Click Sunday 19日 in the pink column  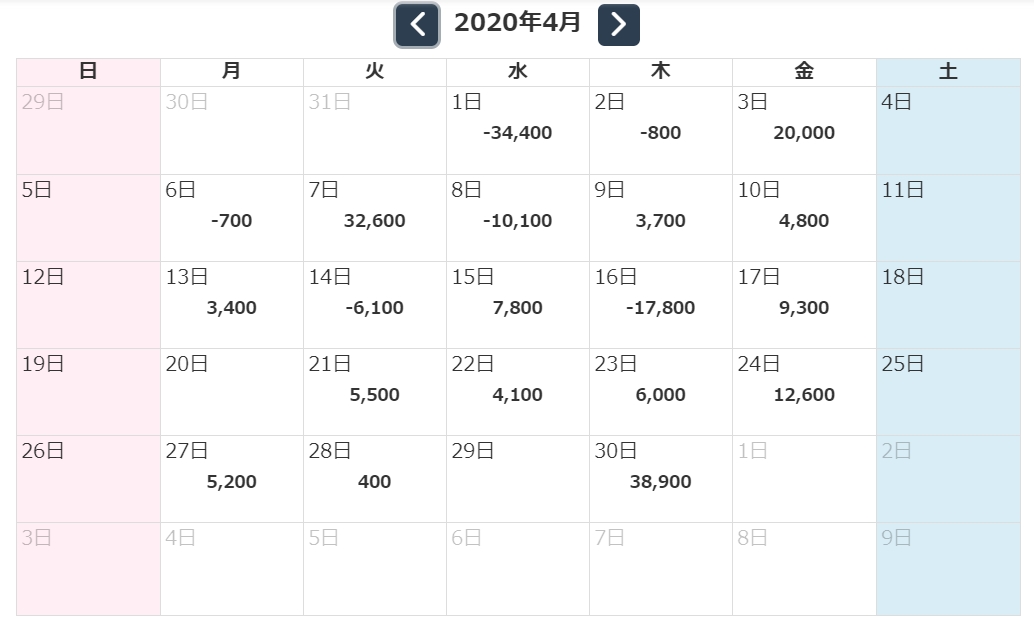pyautogui.click(x=88, y=392)
